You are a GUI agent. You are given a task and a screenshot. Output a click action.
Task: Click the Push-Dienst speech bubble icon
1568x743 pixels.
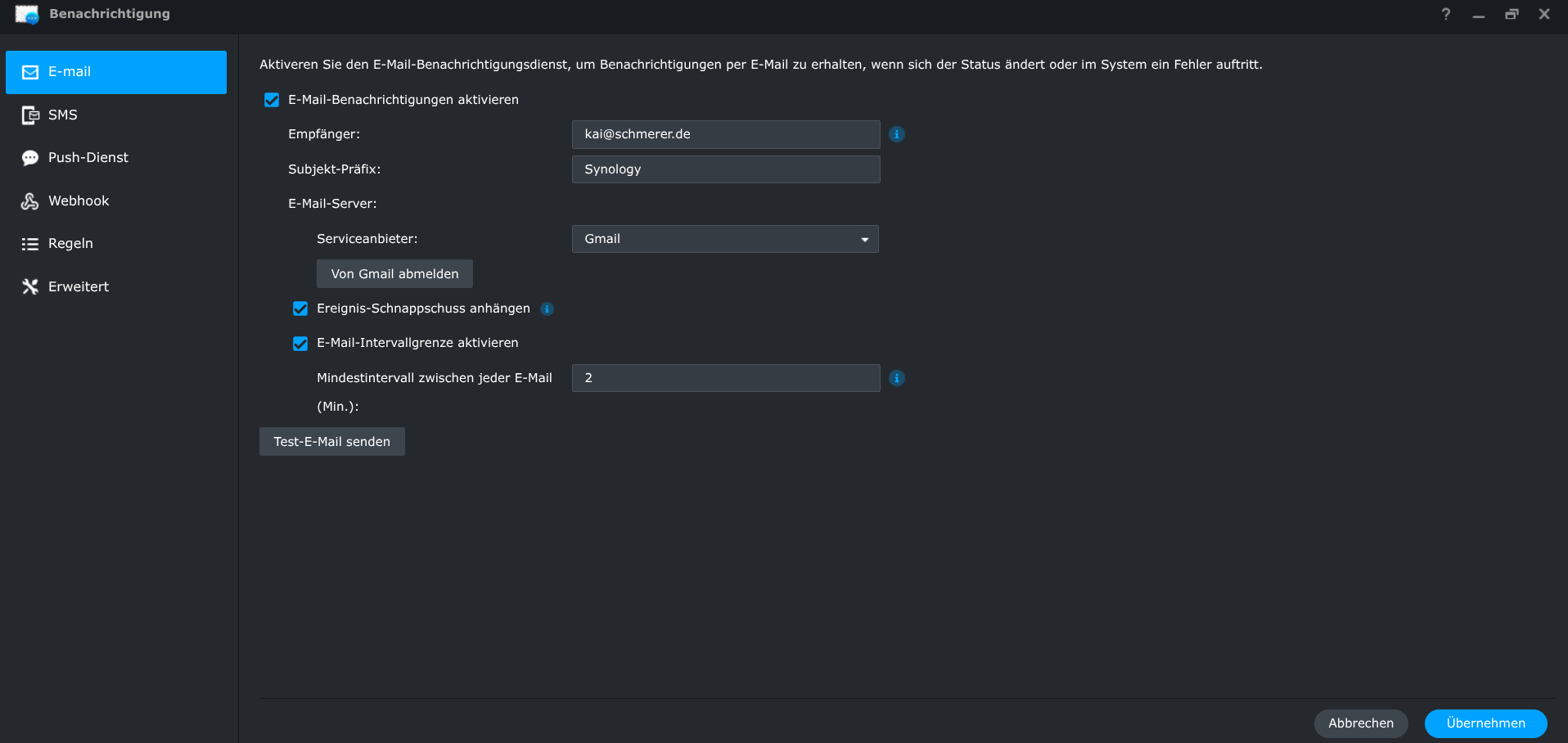(30, 158)
